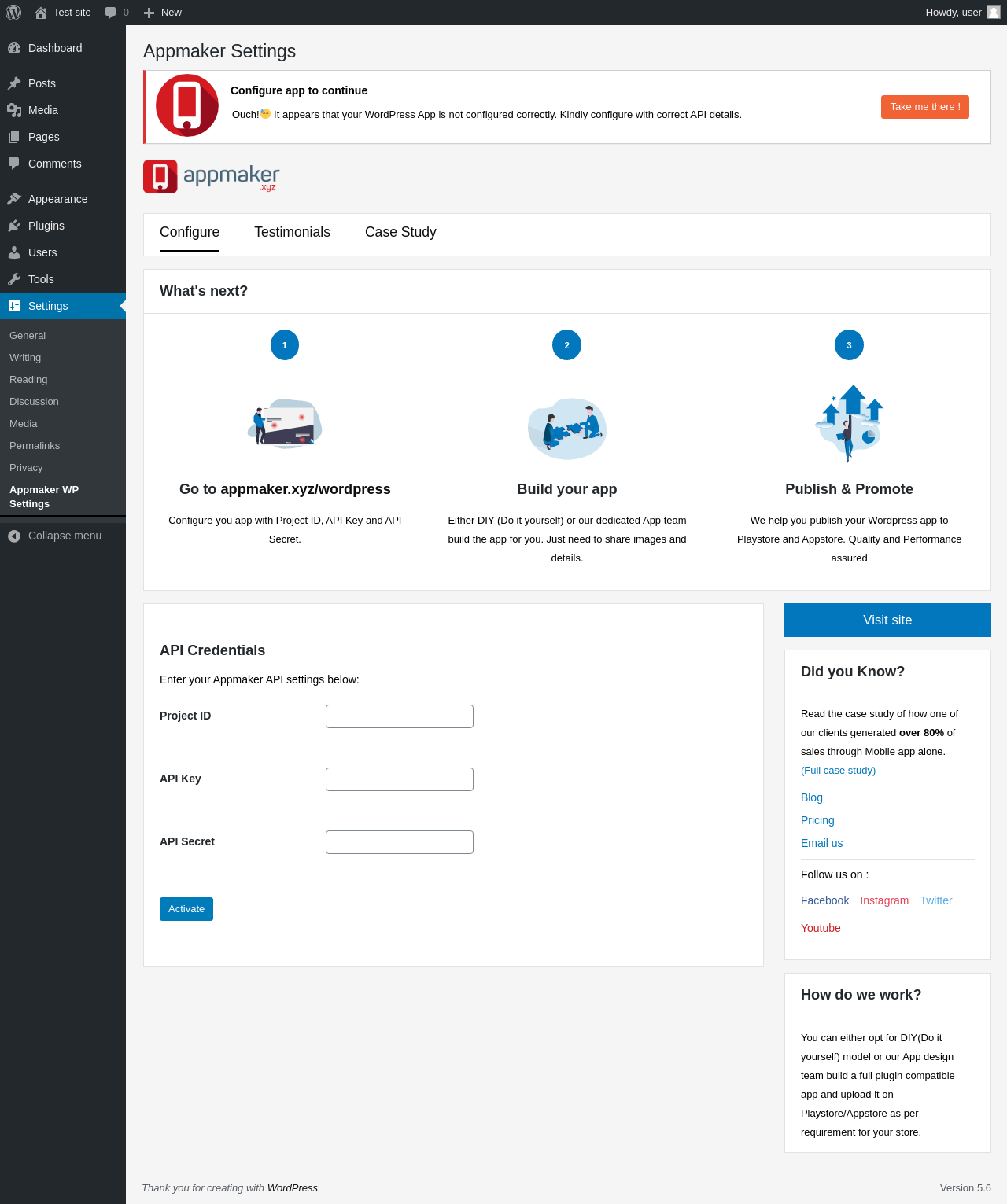Switch to the Testimonials tab
The width and height of the screenshot is (1007, 1204).
point(293,232)
